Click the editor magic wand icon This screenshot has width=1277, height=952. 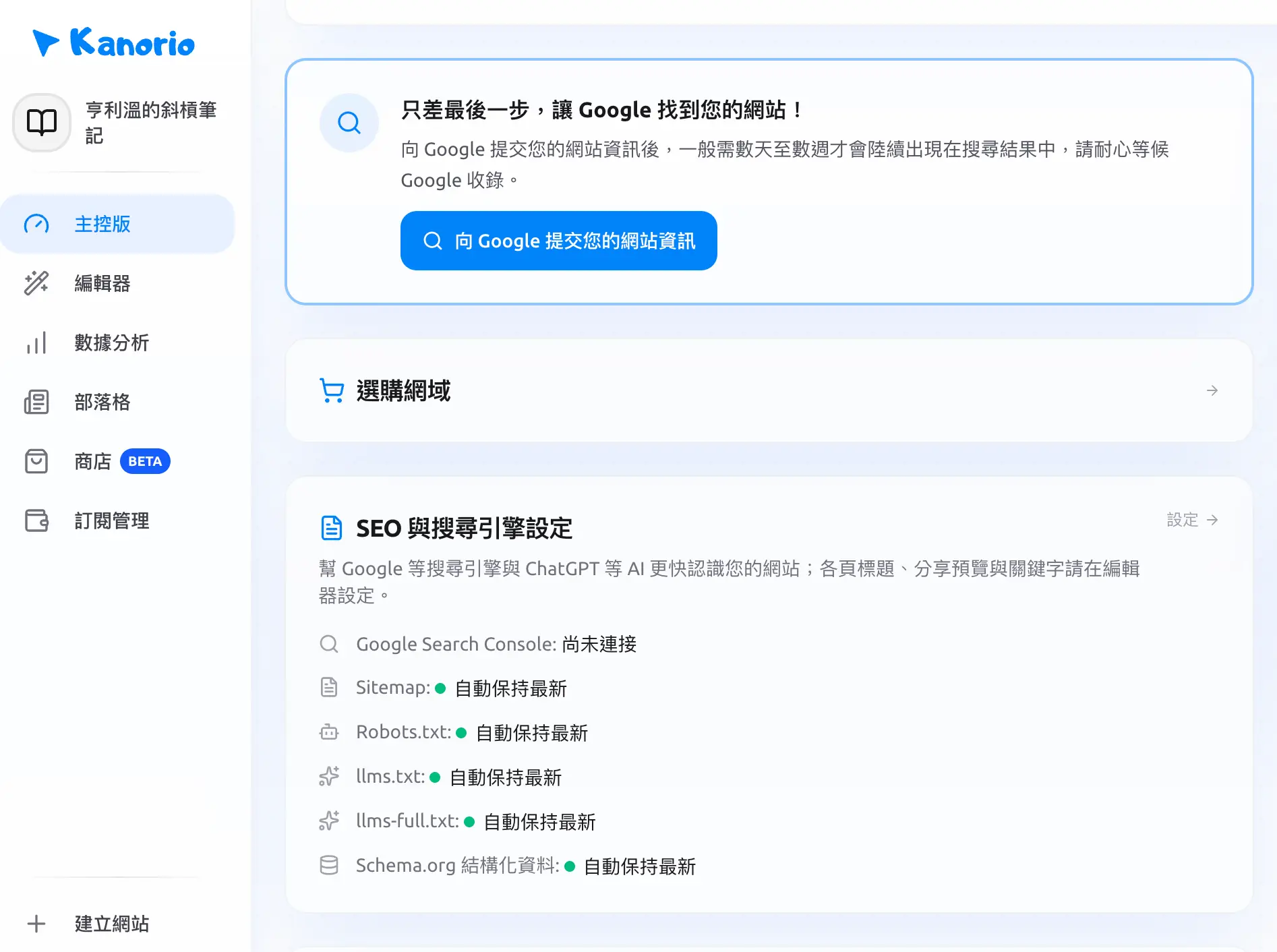pyautogui.click(x=36, y=283)
